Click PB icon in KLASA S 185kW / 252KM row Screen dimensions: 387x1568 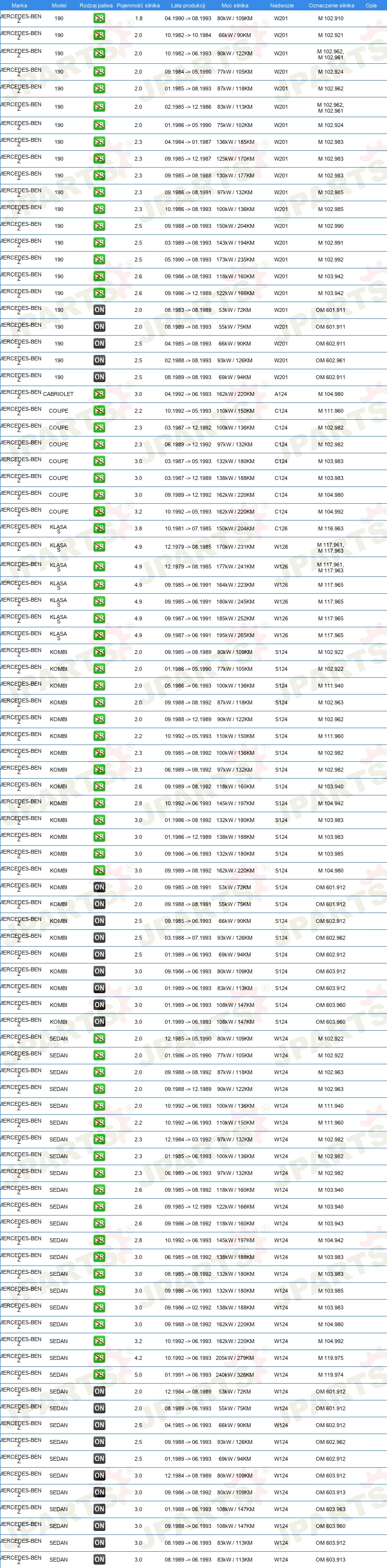tap(99, 618)
